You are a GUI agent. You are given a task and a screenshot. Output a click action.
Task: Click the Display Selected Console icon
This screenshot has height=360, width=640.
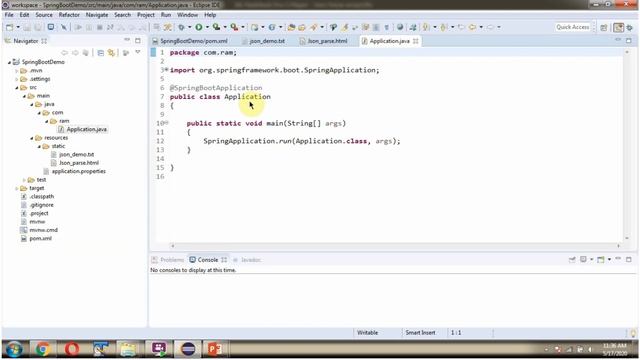584,260
